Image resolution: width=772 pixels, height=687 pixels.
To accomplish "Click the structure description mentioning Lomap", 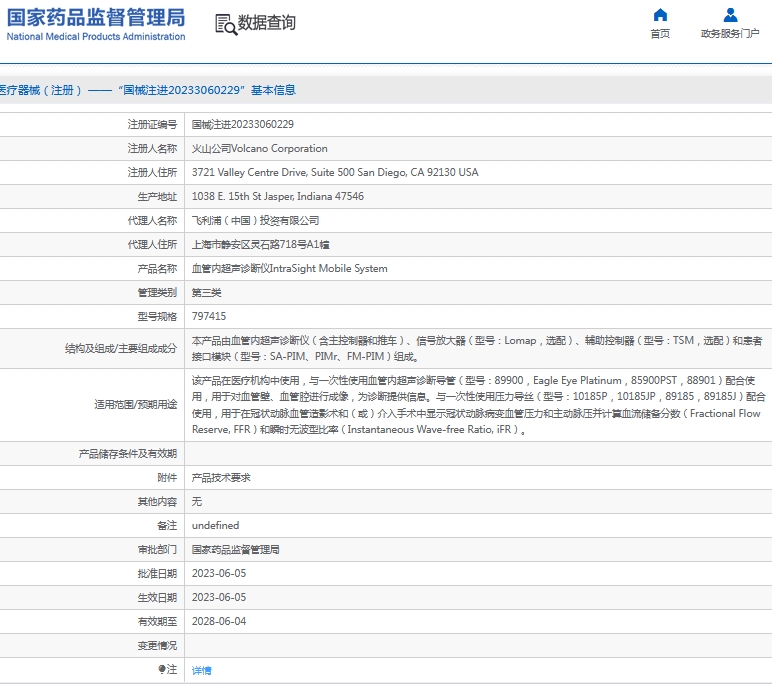I will click(x=477, y=349).
